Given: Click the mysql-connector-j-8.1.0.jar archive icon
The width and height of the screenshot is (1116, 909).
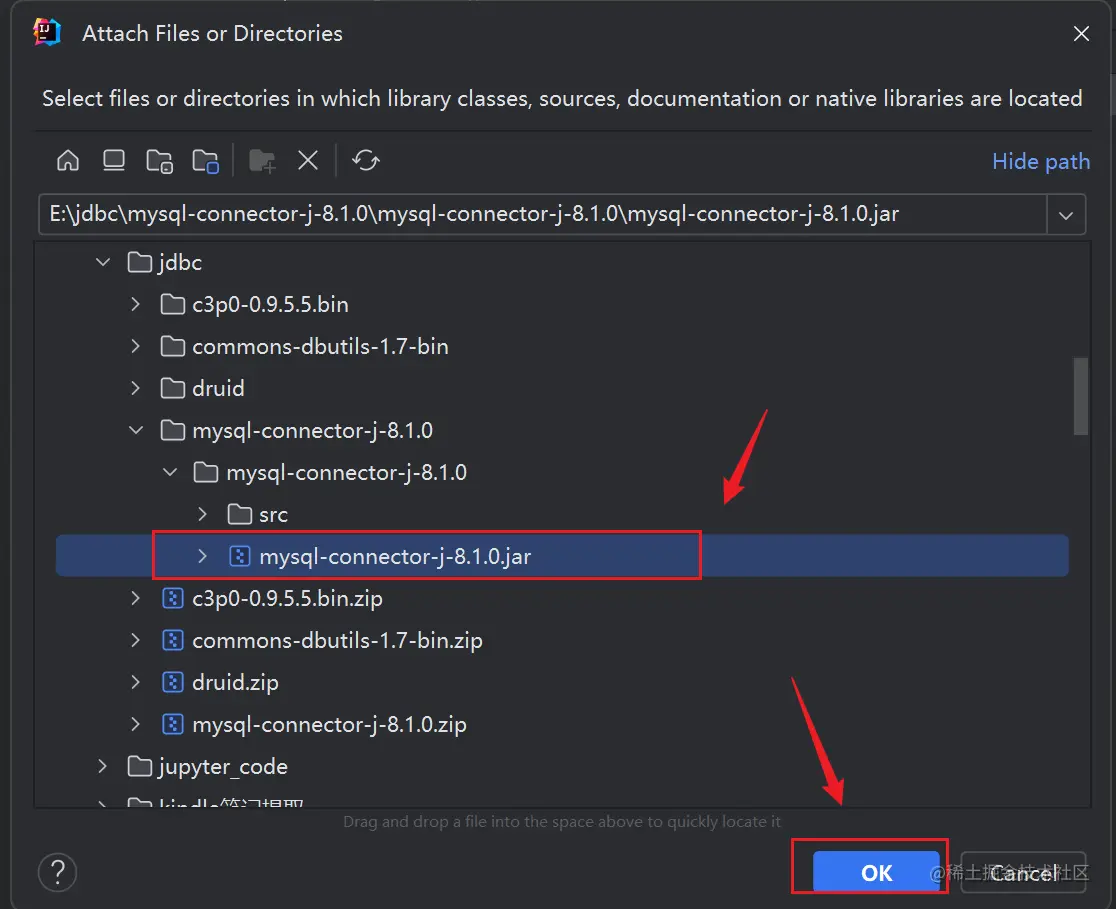Looking at the screenshot, I should click(240, 556).
